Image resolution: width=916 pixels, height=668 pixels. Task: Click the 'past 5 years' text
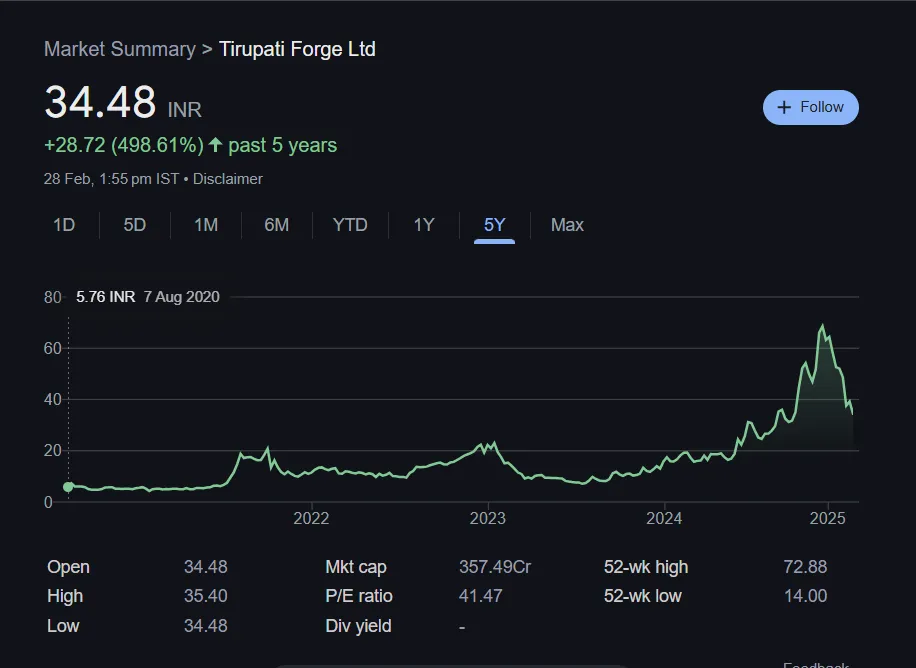pyautogui.click(x=283, y=145)
